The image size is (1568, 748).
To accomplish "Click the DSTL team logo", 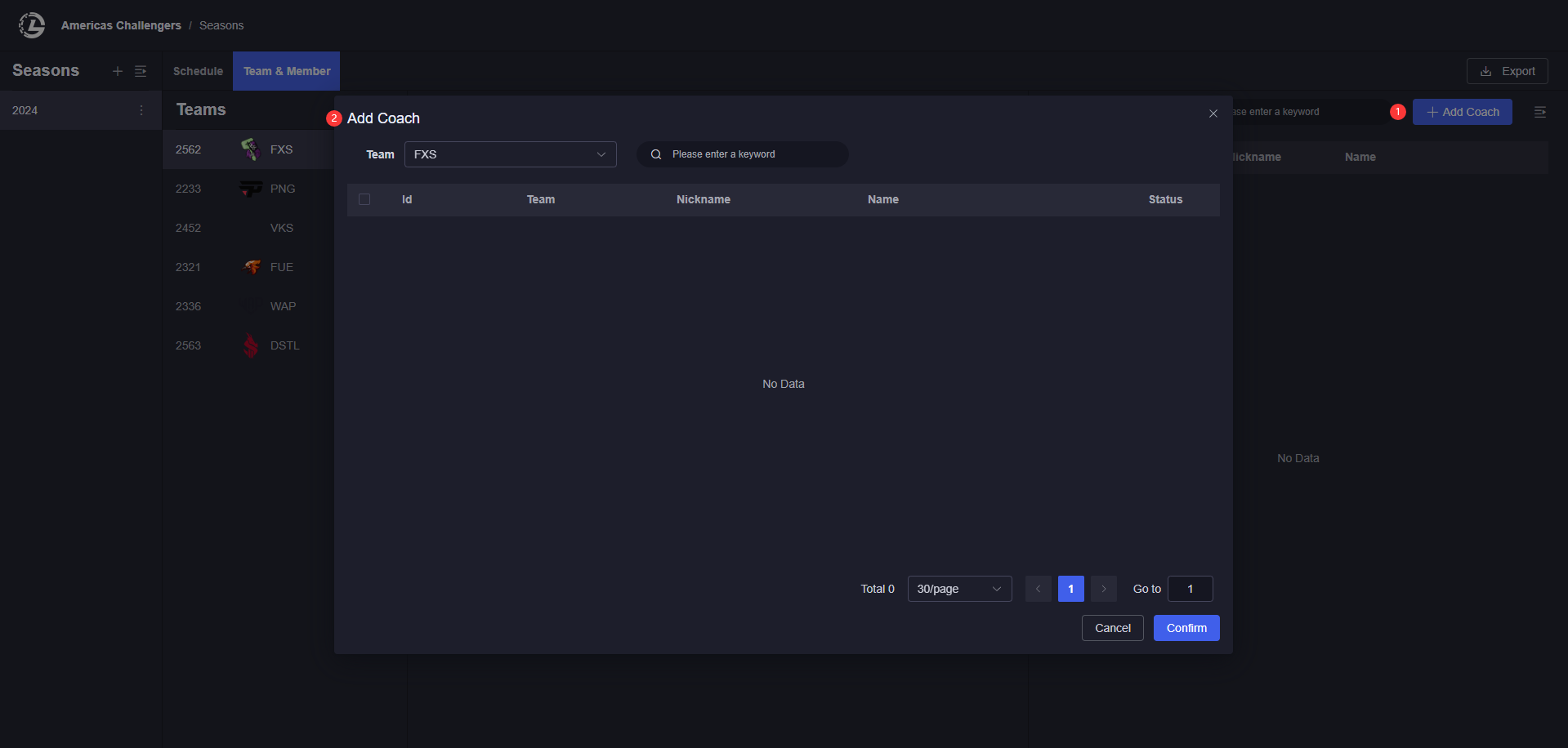I will pos(251,345).
